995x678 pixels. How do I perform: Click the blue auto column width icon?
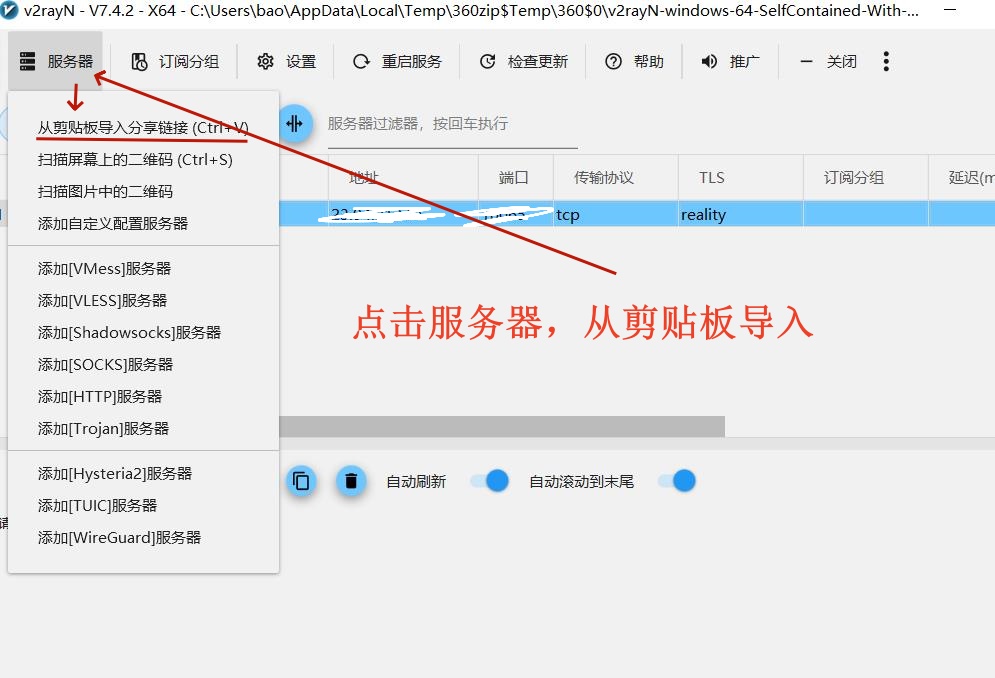(294, 123)
